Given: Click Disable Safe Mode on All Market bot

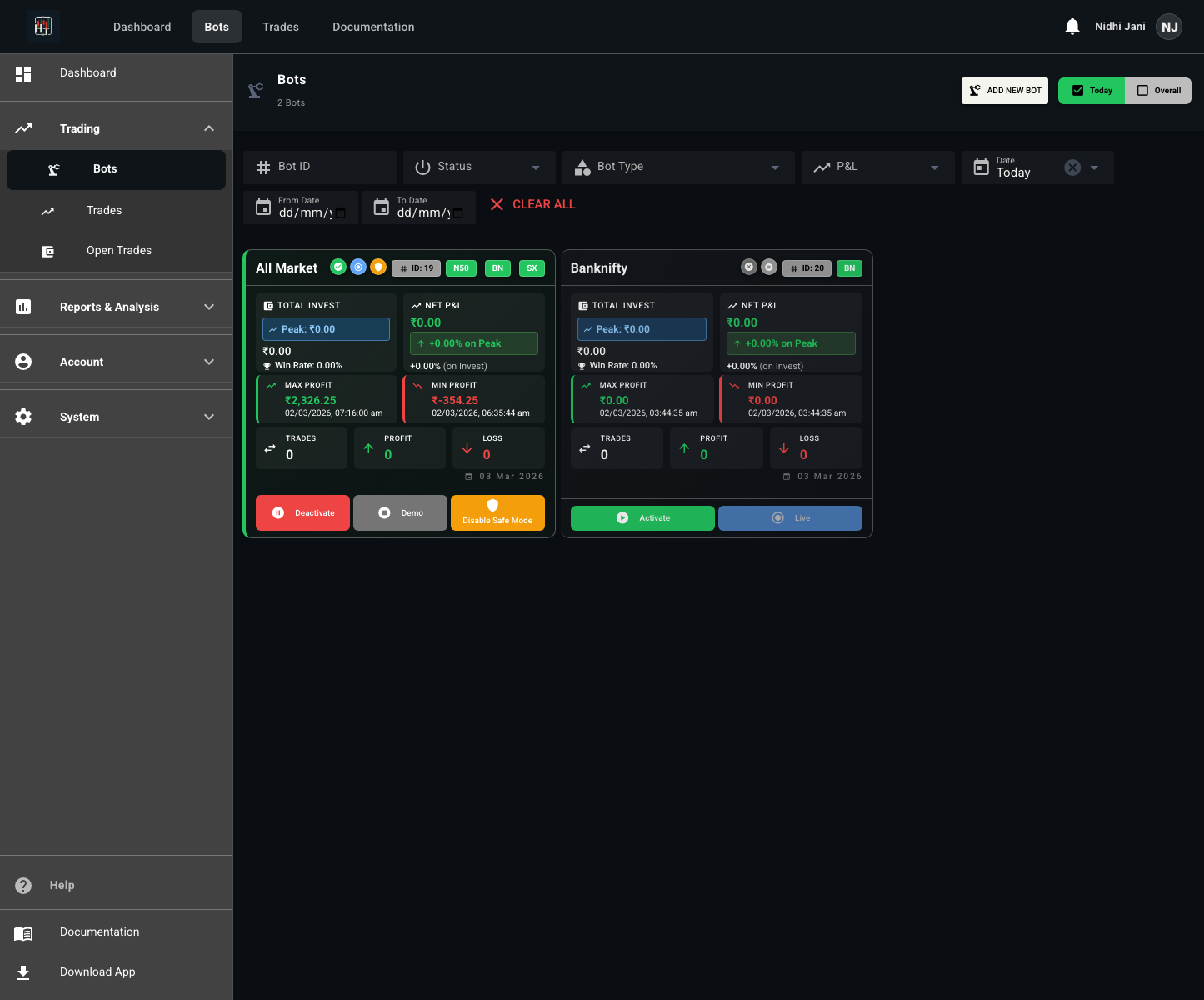Looking at the screenshot, I should [x=497, y=512].
